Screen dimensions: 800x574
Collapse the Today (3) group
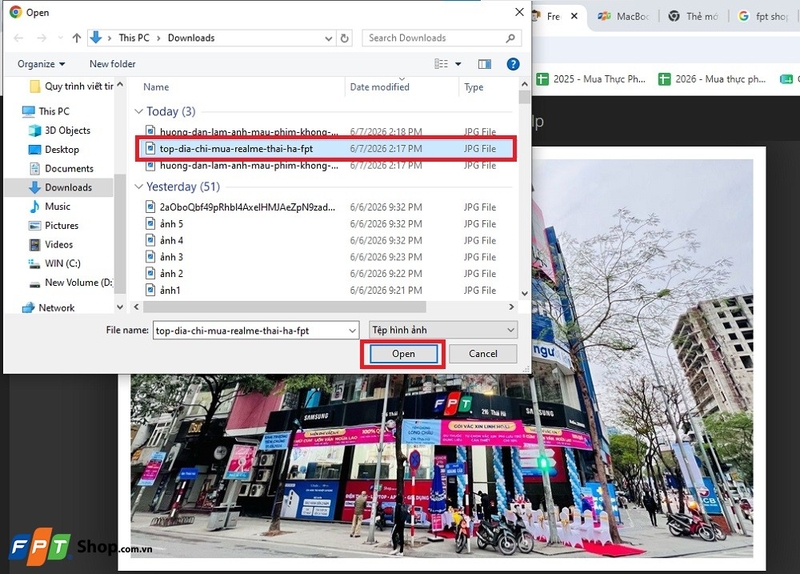coord(138,111)
